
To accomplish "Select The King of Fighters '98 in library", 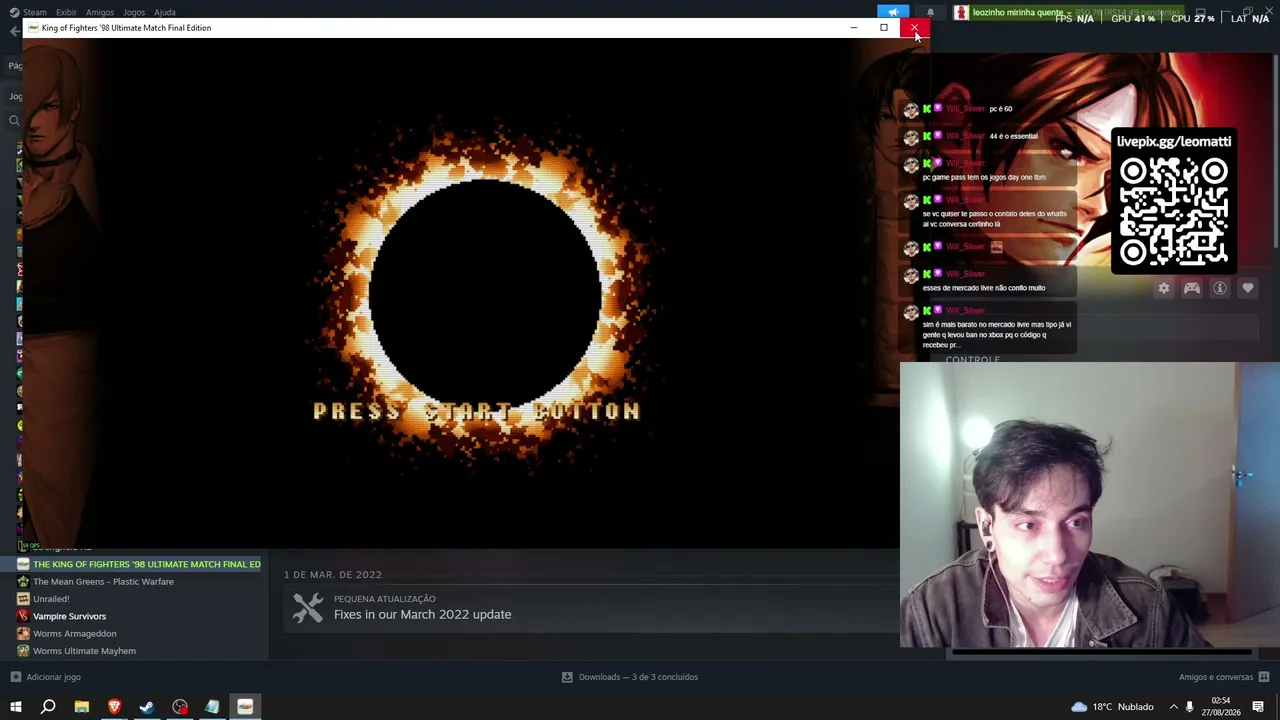I will tap(146, 564).
